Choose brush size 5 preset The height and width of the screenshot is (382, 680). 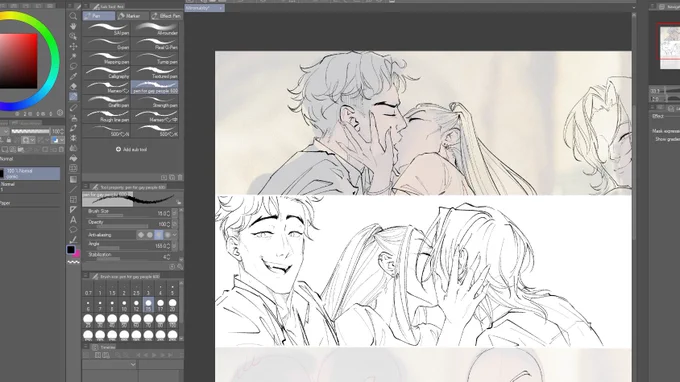(x=173, y=290)
